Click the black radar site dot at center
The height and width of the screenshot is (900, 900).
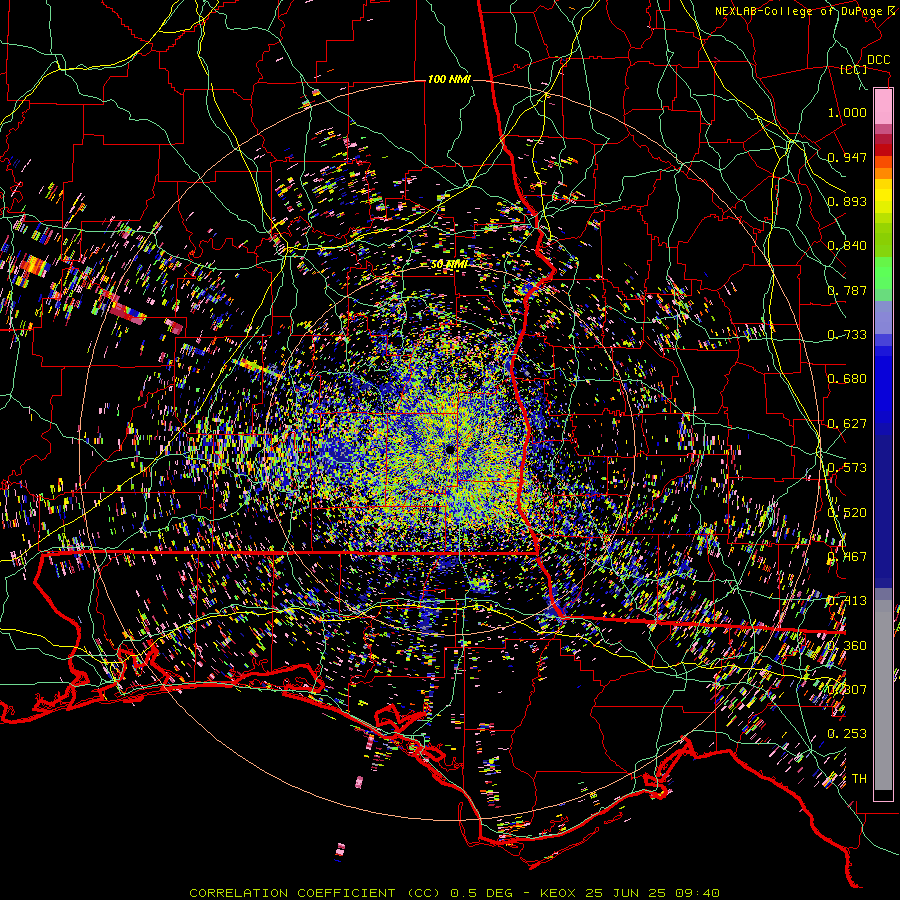click(x=450, y=449)
